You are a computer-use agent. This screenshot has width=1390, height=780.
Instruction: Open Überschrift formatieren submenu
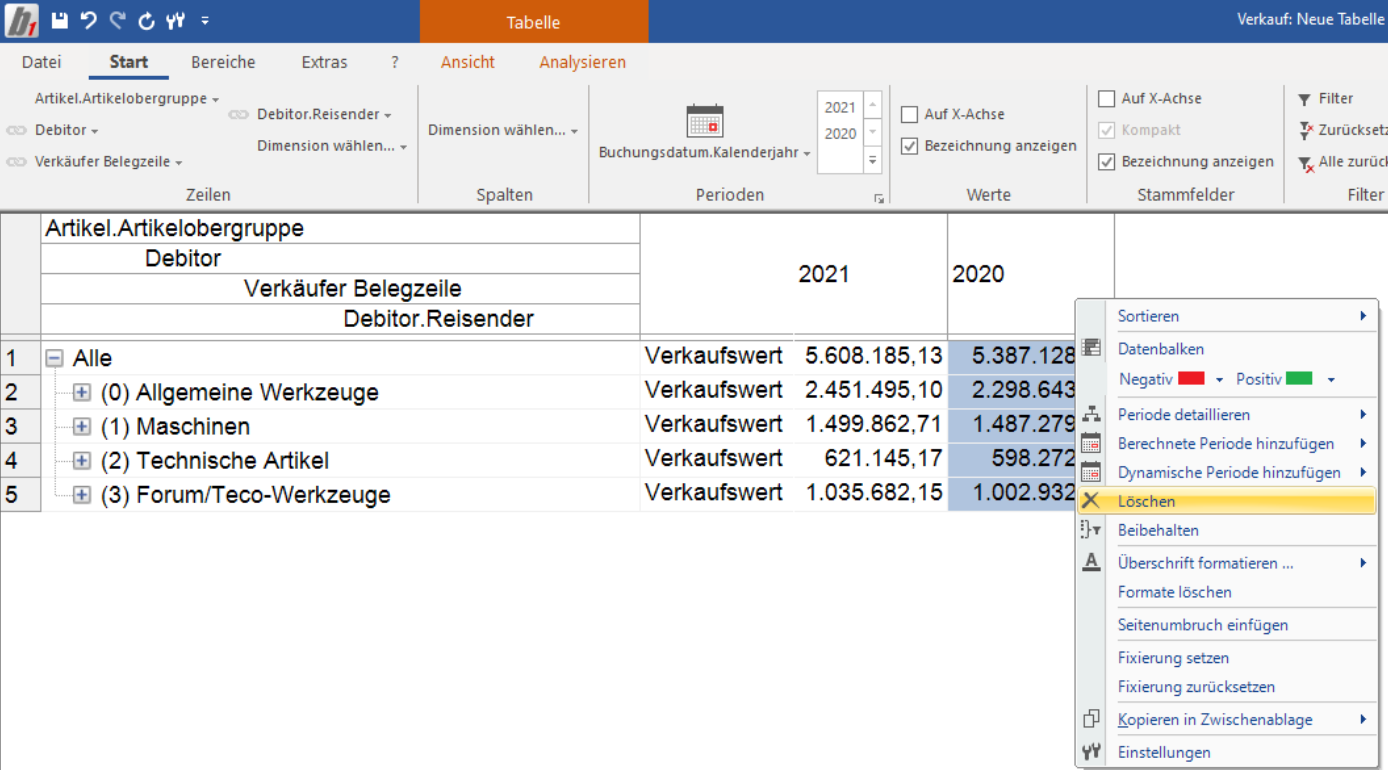point(1226,563)
